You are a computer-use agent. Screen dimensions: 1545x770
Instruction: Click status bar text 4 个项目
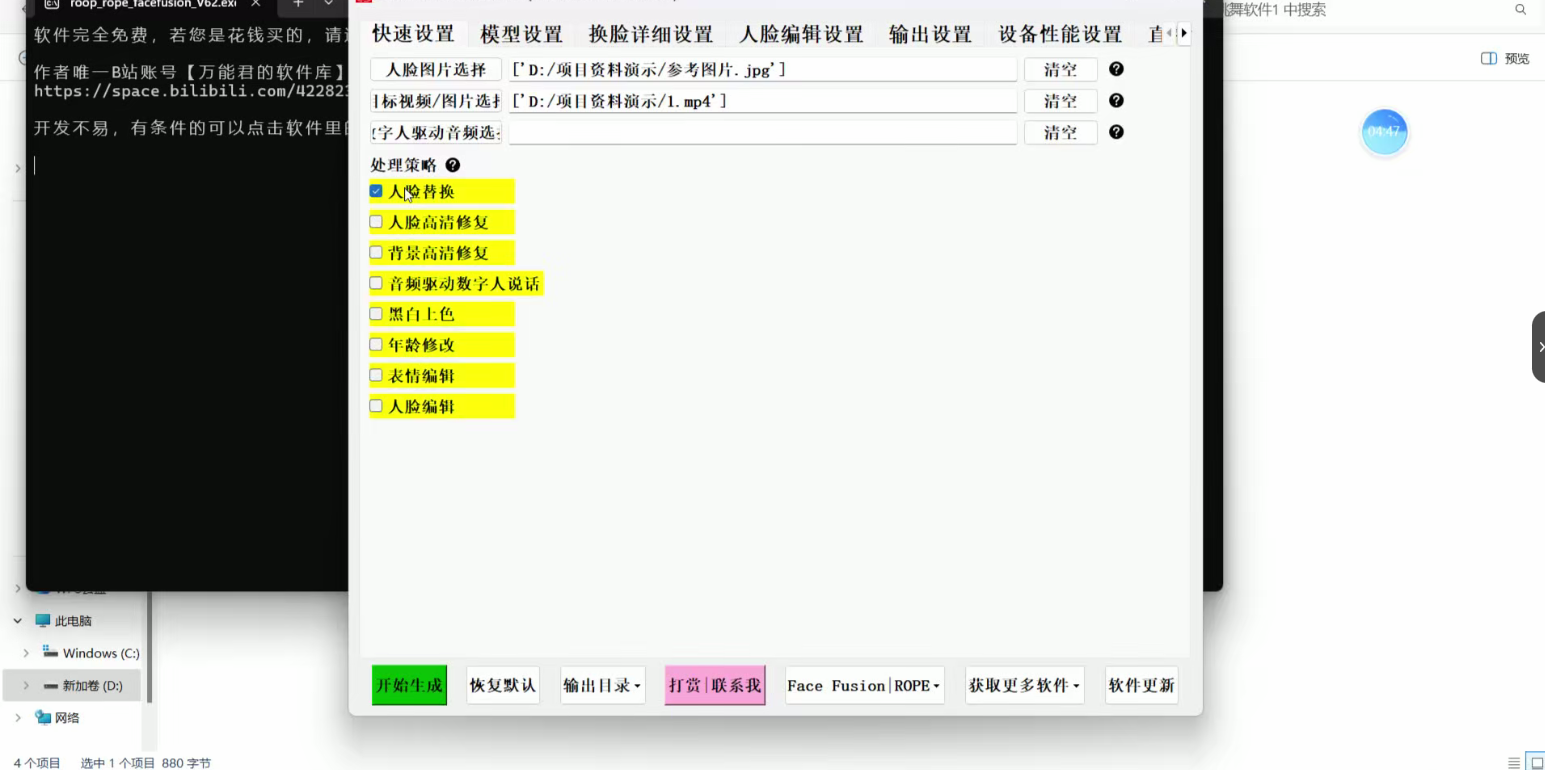pos(38,763)
